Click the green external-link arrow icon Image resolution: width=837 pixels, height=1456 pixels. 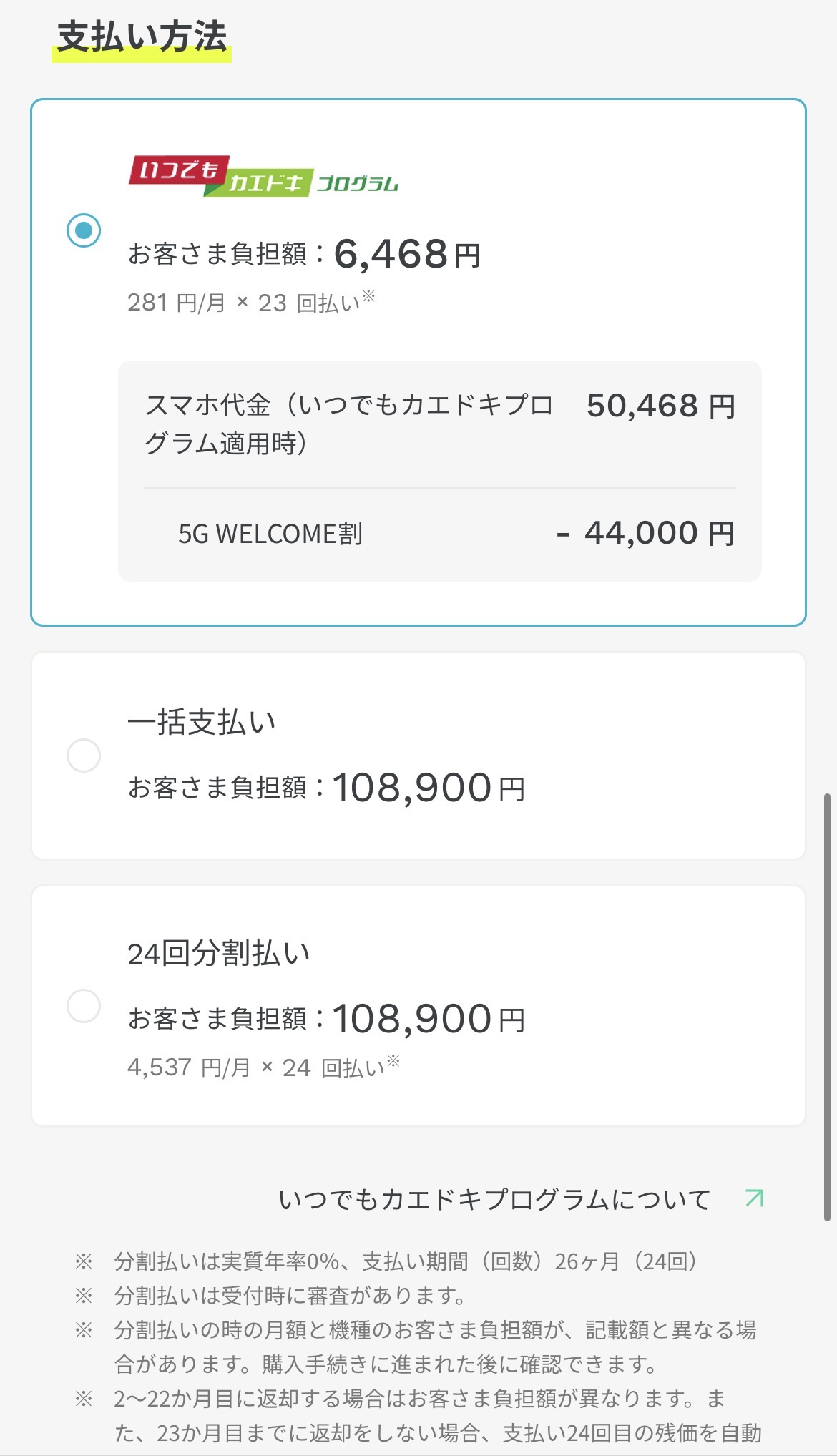(x=754, y=1198)
